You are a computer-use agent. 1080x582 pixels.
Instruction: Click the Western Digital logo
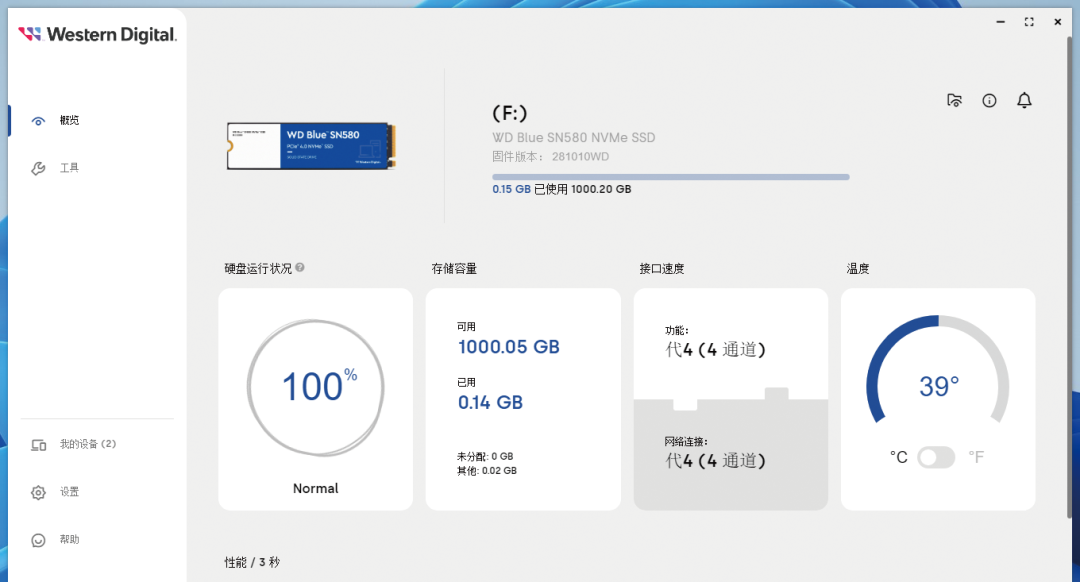(97, 33)
